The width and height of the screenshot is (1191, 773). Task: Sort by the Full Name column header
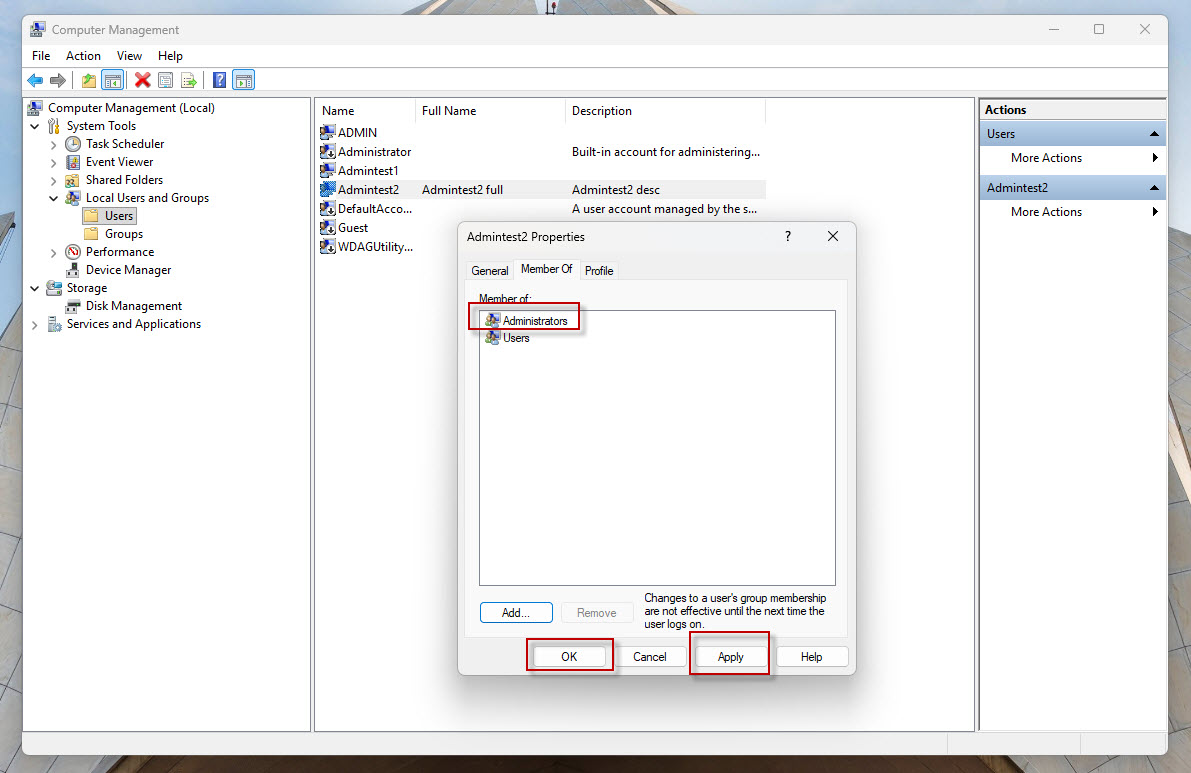491,111
